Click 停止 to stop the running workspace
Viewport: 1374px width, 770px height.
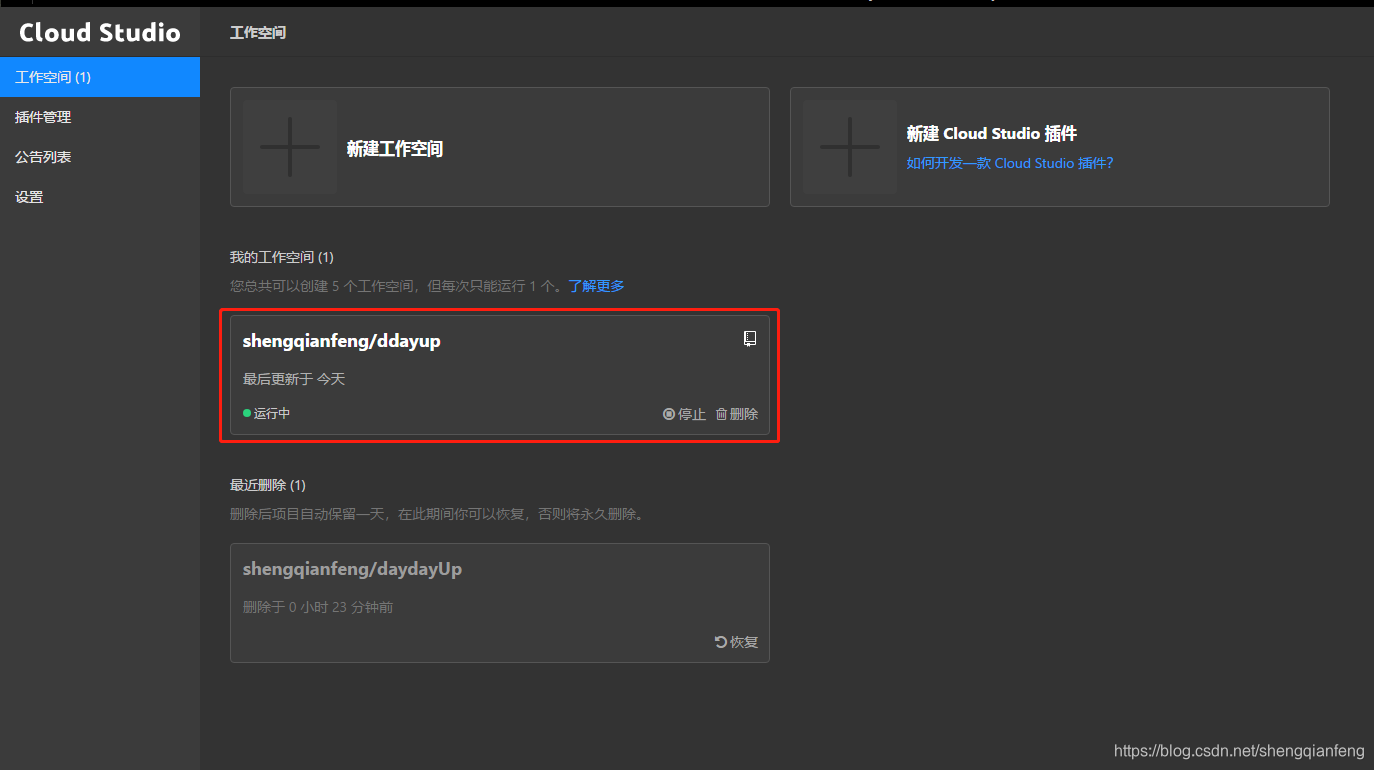(690, 414)
